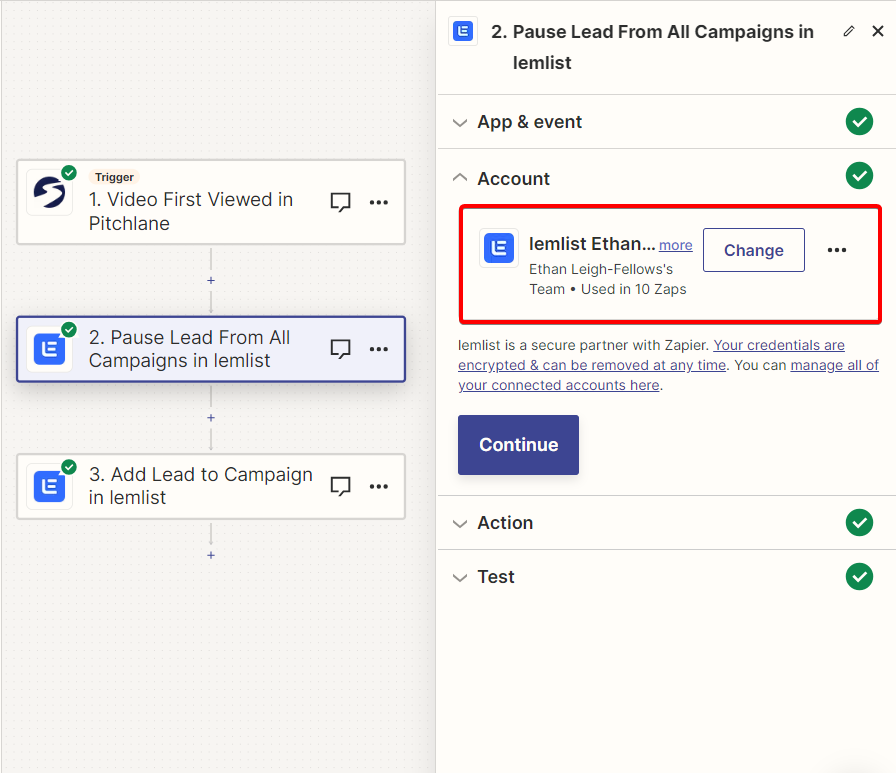Click the Continue button

point(518,444)
